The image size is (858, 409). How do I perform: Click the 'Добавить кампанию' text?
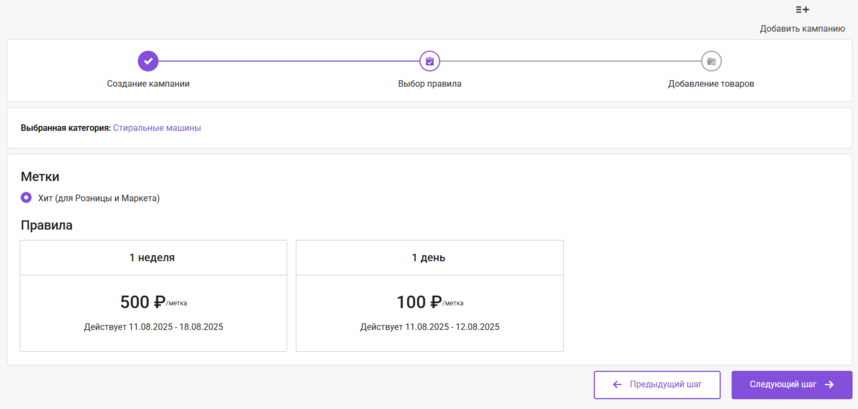pos(802,29)
